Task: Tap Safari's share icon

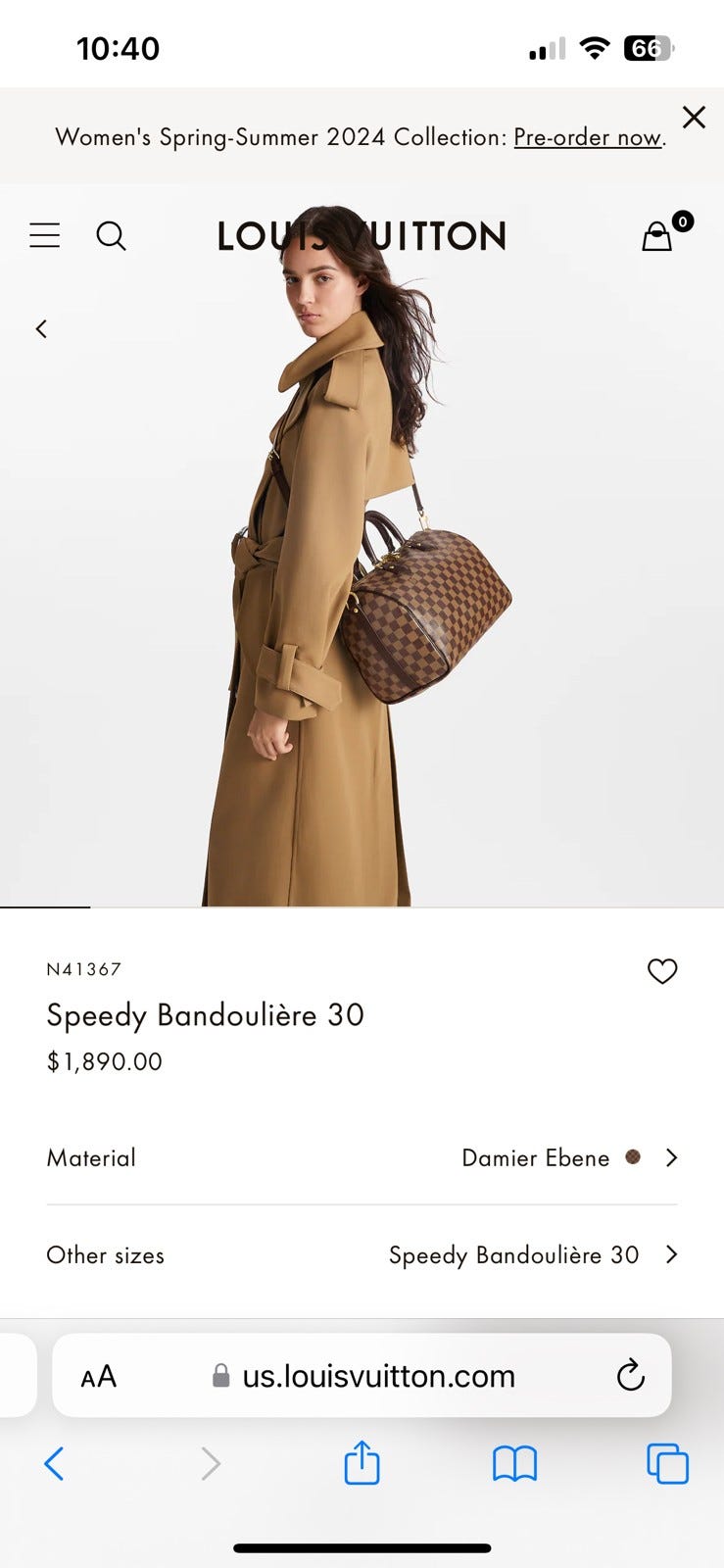Action: (362, 1462)
